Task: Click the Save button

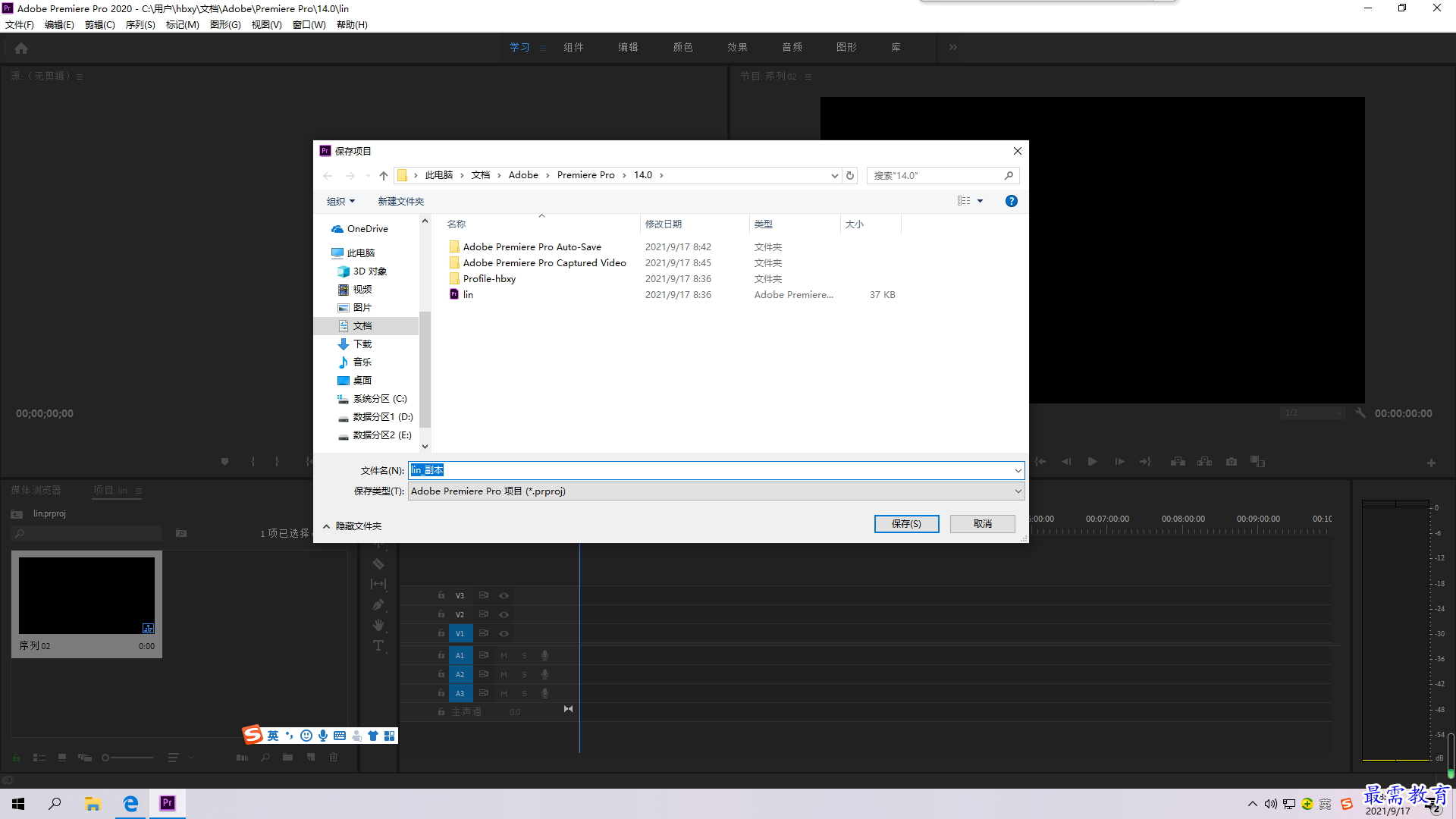Action: (906, 524)
